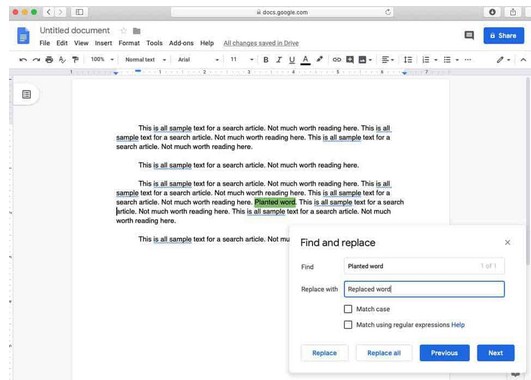
Task: Open Safari share sheet icon
Action: click(513, 12)
